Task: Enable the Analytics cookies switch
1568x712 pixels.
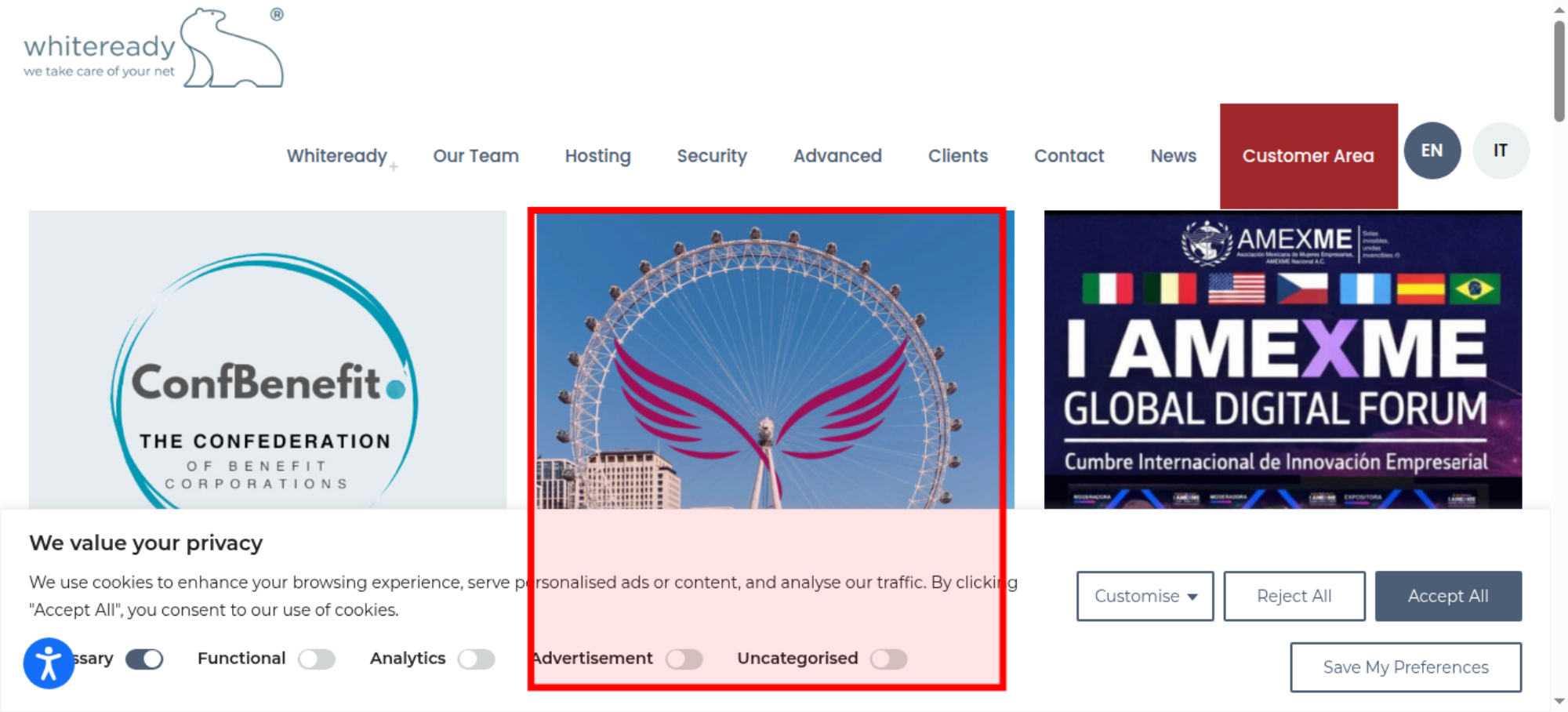Action: [477, 659]
